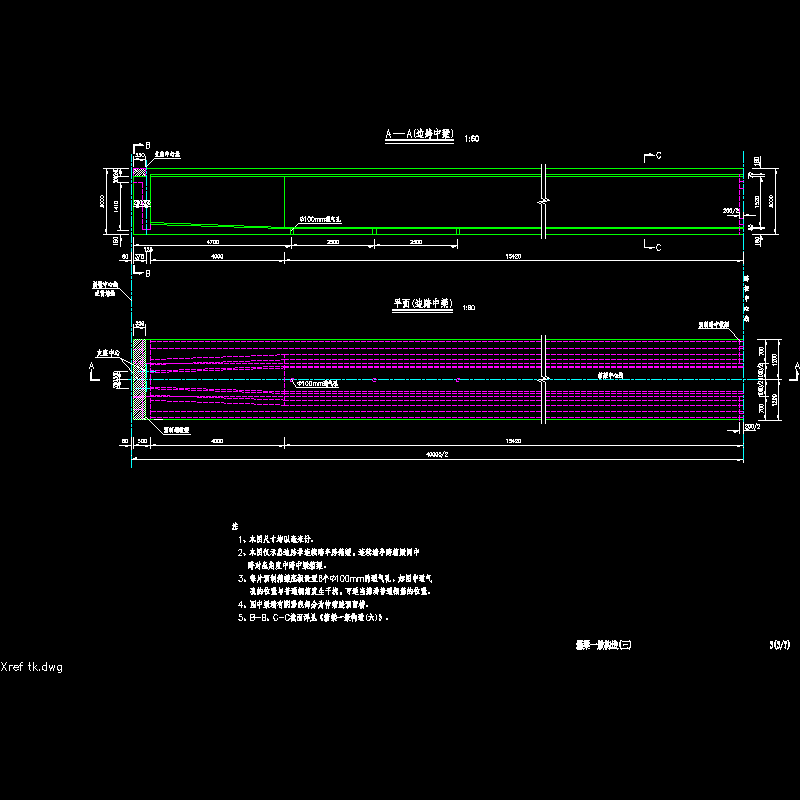Click sheet number '3(3/7)'
Screen dimensions: 800x800
pos(780,645)
